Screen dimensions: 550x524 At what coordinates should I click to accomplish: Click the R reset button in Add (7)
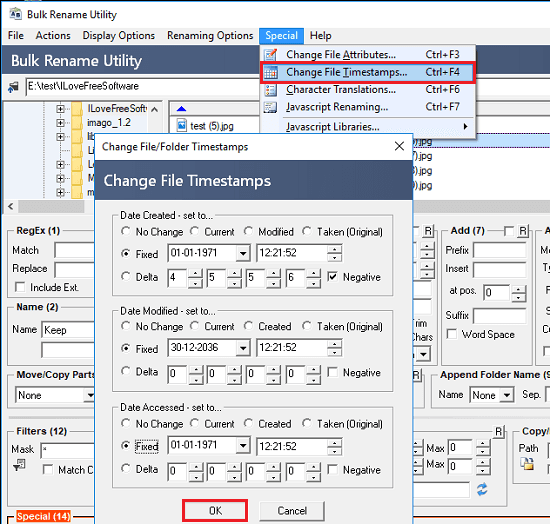pyautogui.click(x=523, y=231)
